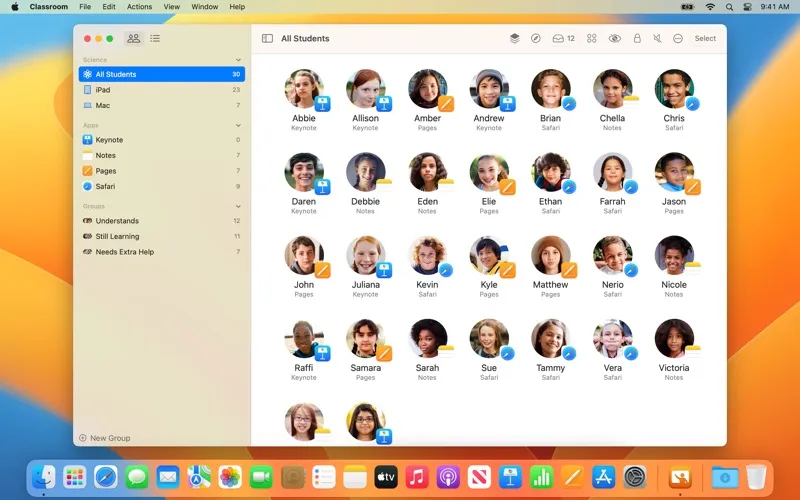This screenshot has height=500, width=800.
Task: Open Numbers in the Dock
Action: coord(541,478)
